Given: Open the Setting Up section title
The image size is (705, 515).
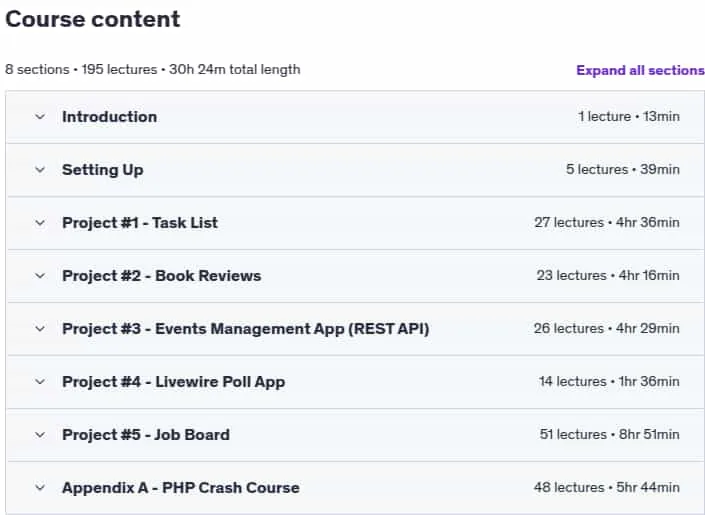Looking at the screenshot, I should coord(103,170).
